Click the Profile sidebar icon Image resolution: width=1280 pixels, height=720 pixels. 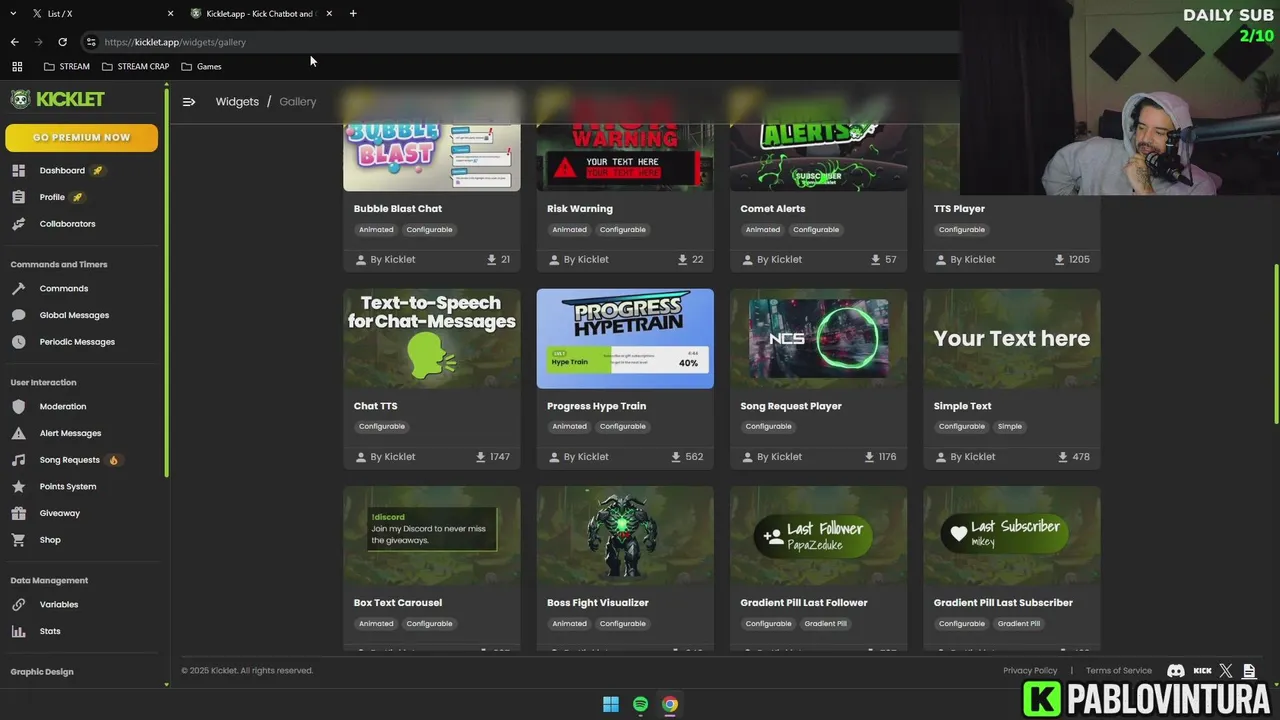coord(18,197)
